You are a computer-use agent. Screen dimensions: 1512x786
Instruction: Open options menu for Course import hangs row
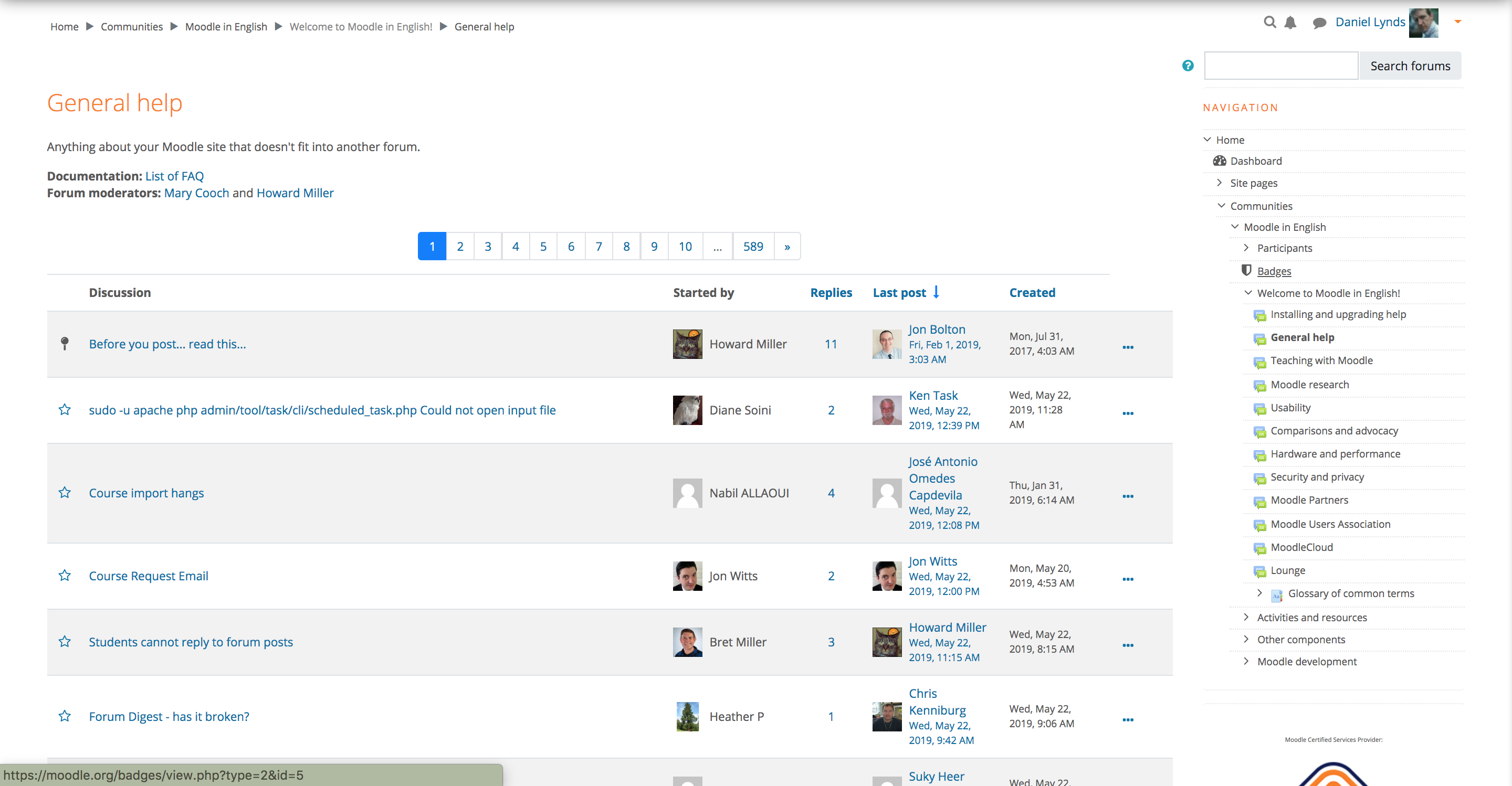click(1128, 496)
